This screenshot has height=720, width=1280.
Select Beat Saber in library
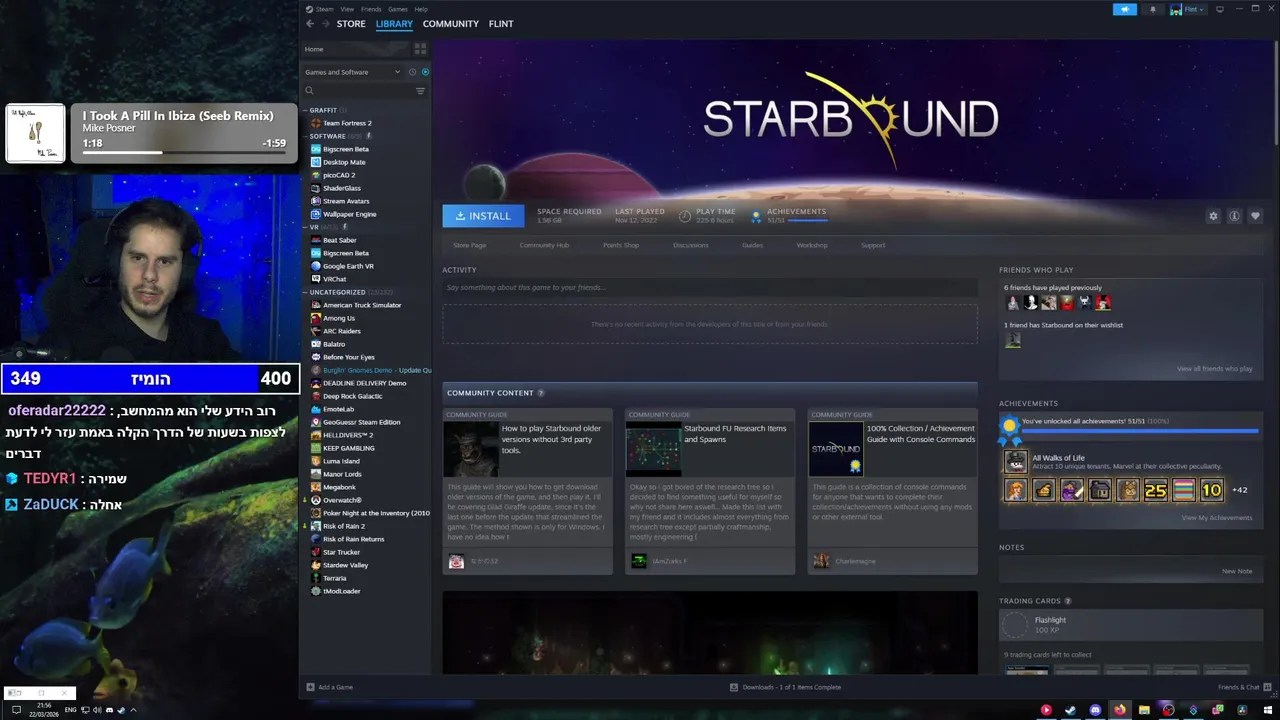coord(339,240)
